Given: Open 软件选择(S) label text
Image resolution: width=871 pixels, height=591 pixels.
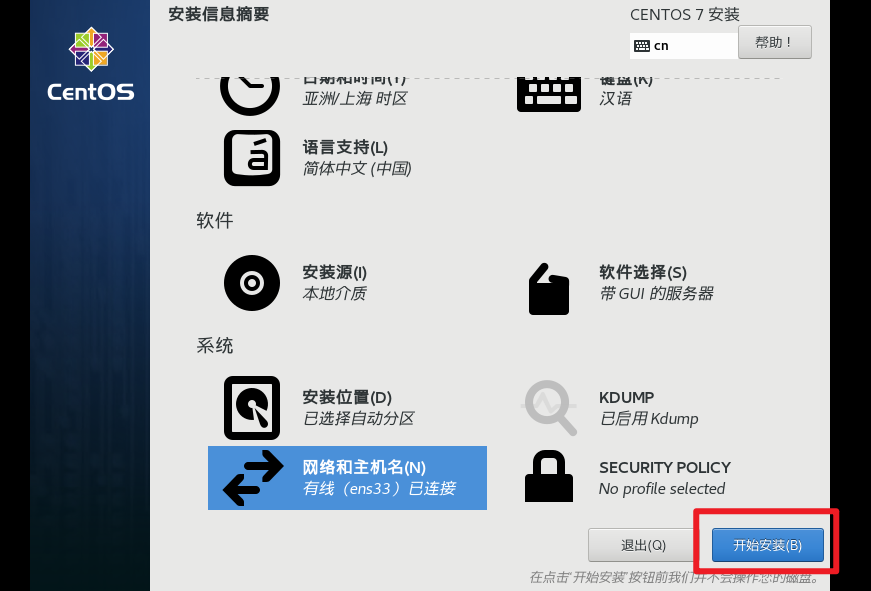Looking at the screenshot, I should 643,272.
